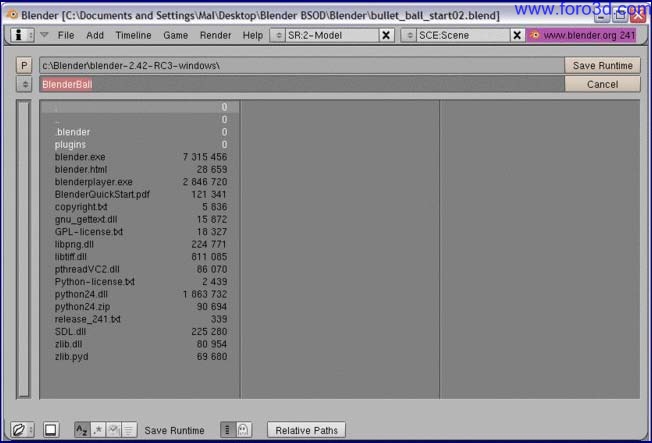The image size is (652, 443).
Task: Toggle the Relative Paths button
Action: [306, 430]
